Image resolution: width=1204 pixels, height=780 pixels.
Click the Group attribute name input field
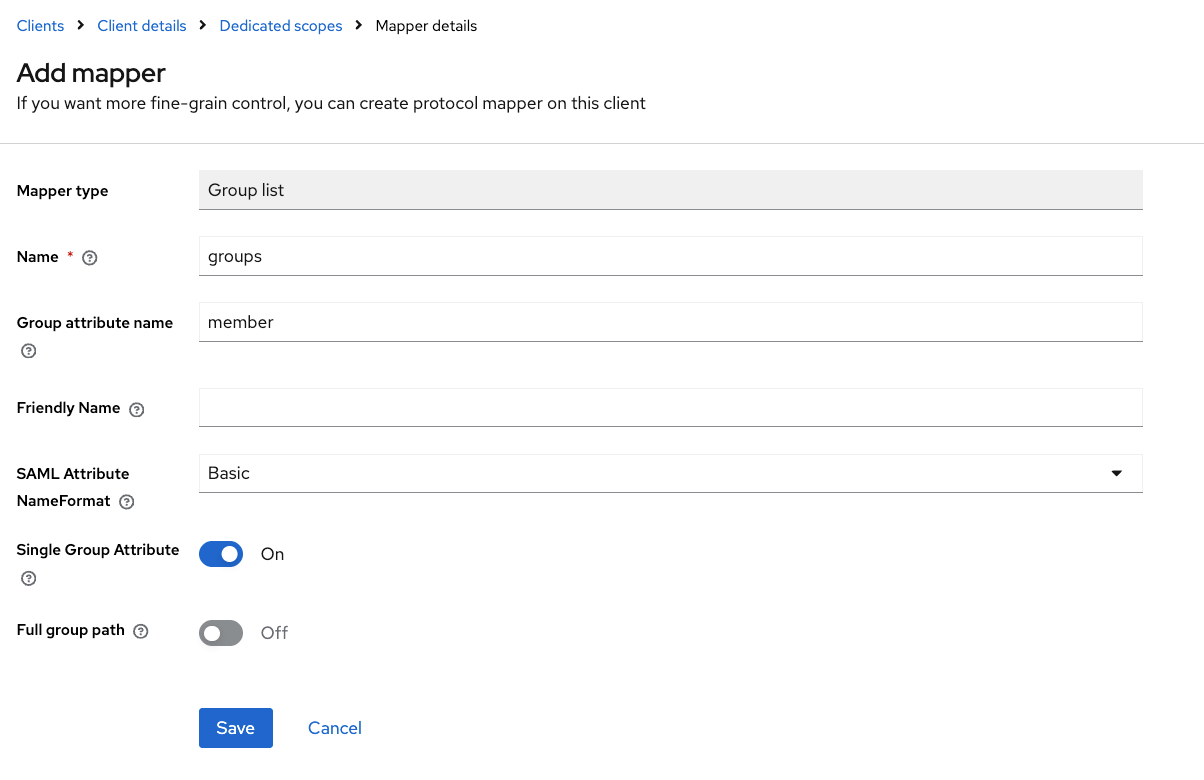(670, 322)
